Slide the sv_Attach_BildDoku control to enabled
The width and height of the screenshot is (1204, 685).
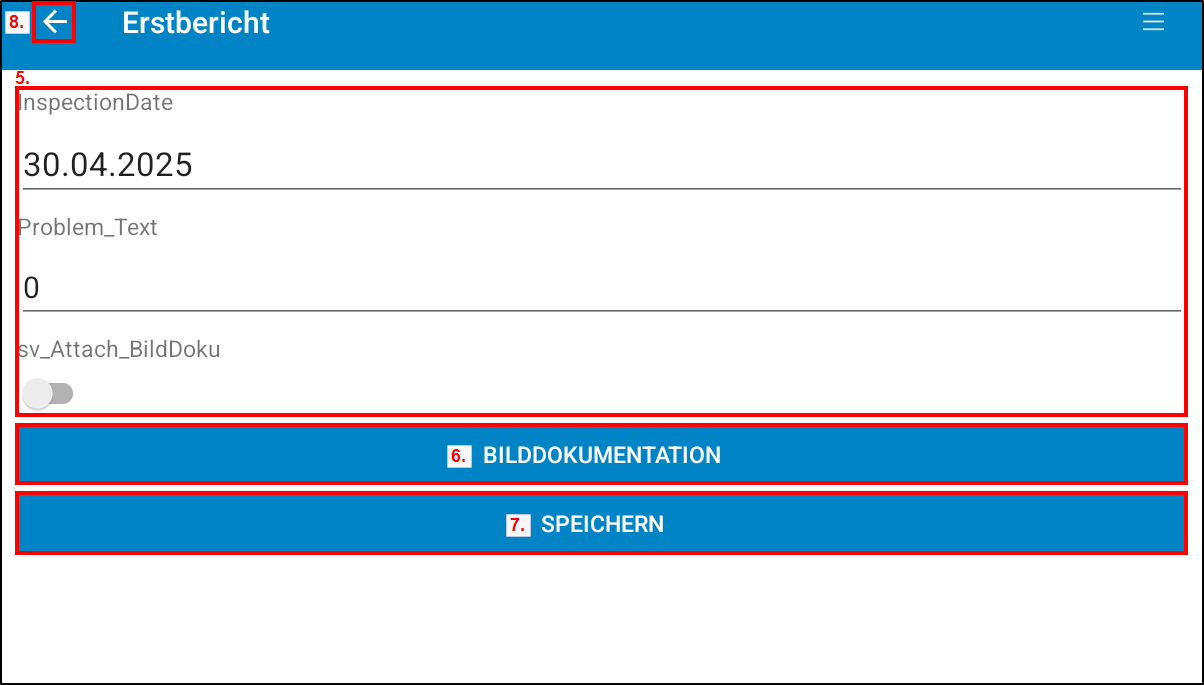[x=46, y=394]
